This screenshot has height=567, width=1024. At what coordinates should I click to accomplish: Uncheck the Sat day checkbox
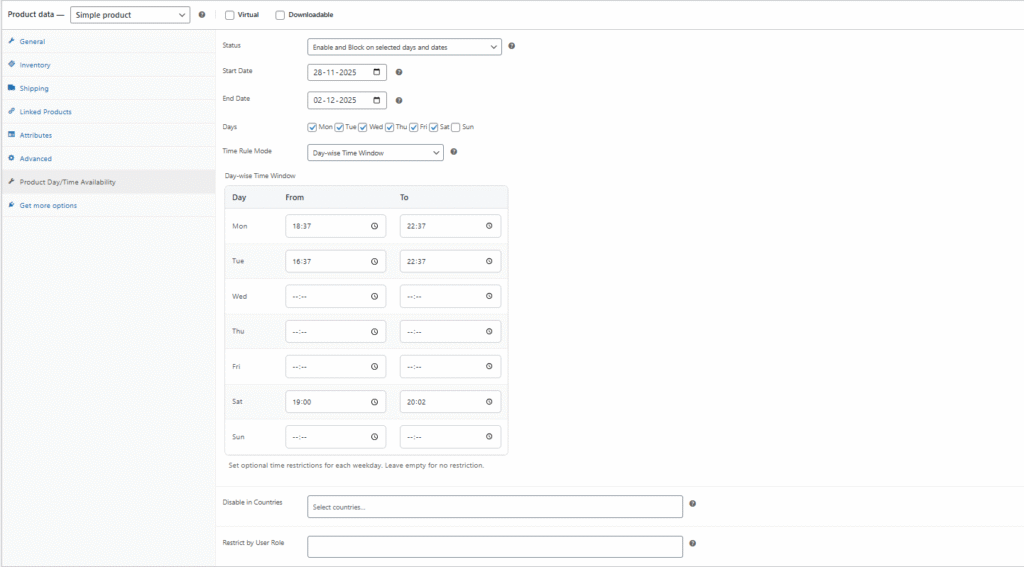[x=434, y=127]
